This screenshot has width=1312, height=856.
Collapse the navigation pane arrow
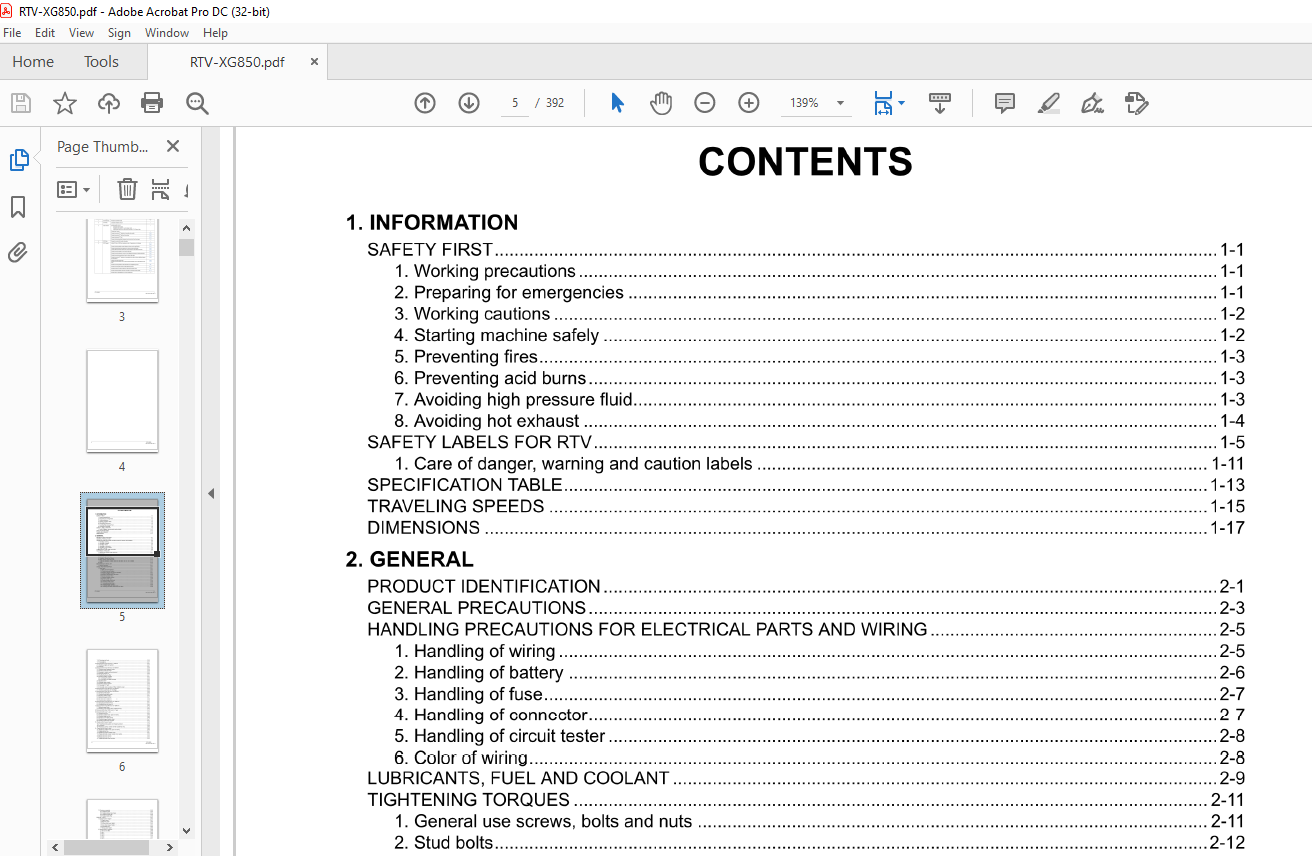[x=211, y=493]
